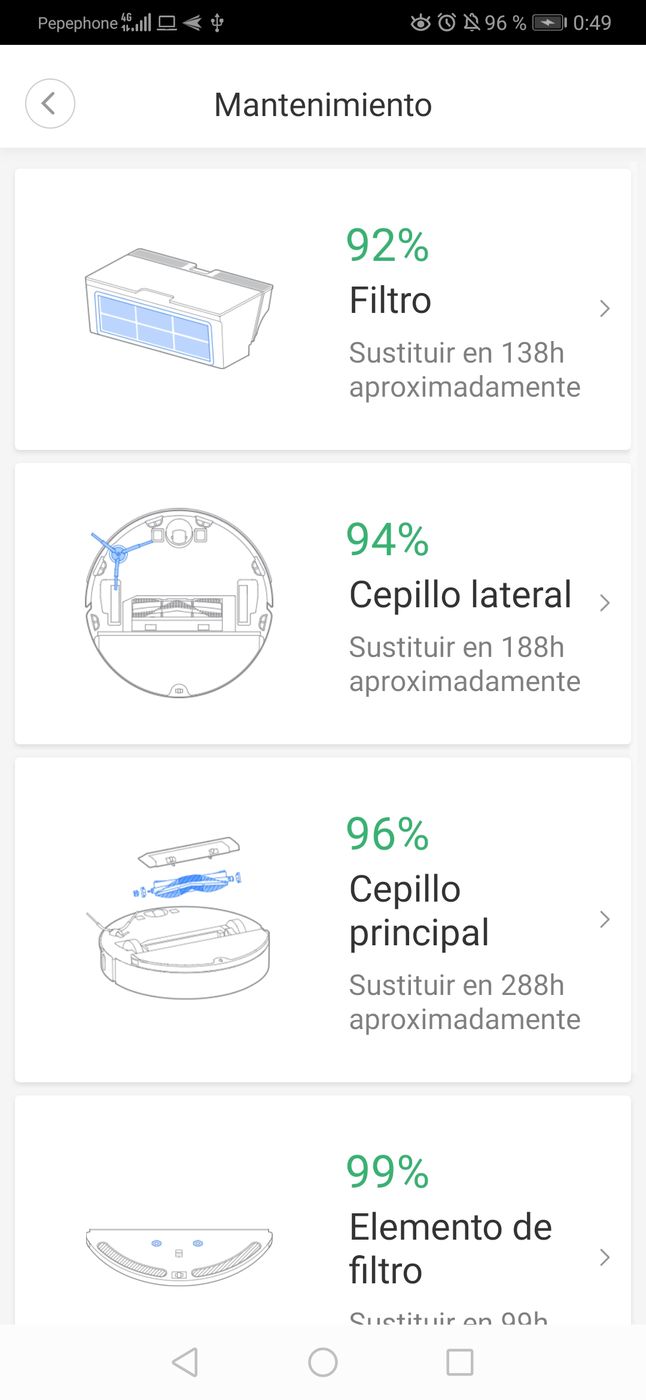Expand Cepillo principal details chevron
Image resolution: width=646 pixels, height=1400 pixels.
click(x=604, y=920)
